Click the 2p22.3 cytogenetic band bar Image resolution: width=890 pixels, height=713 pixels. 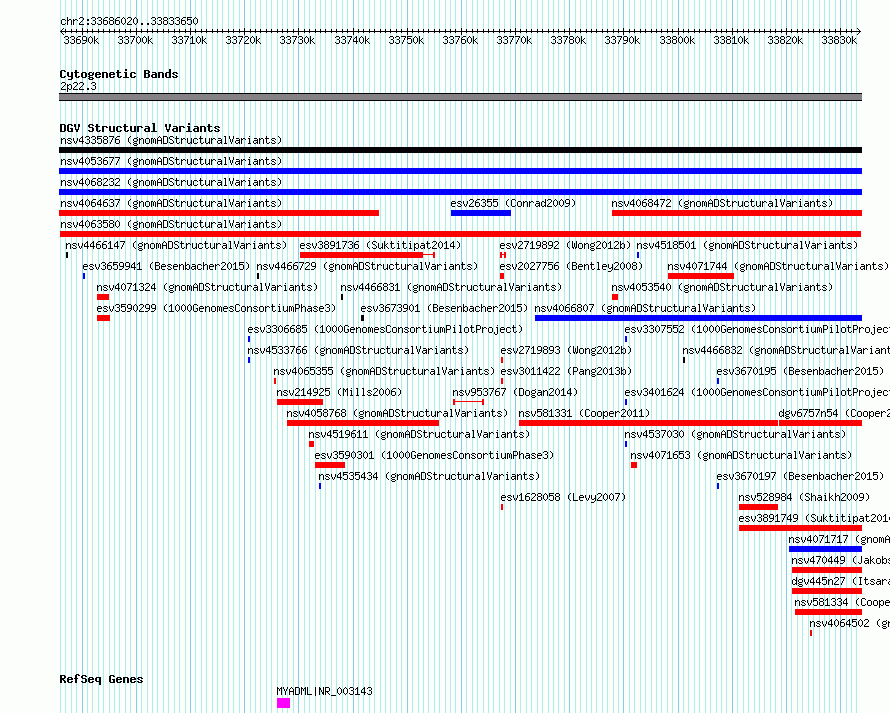click(460, 97)
